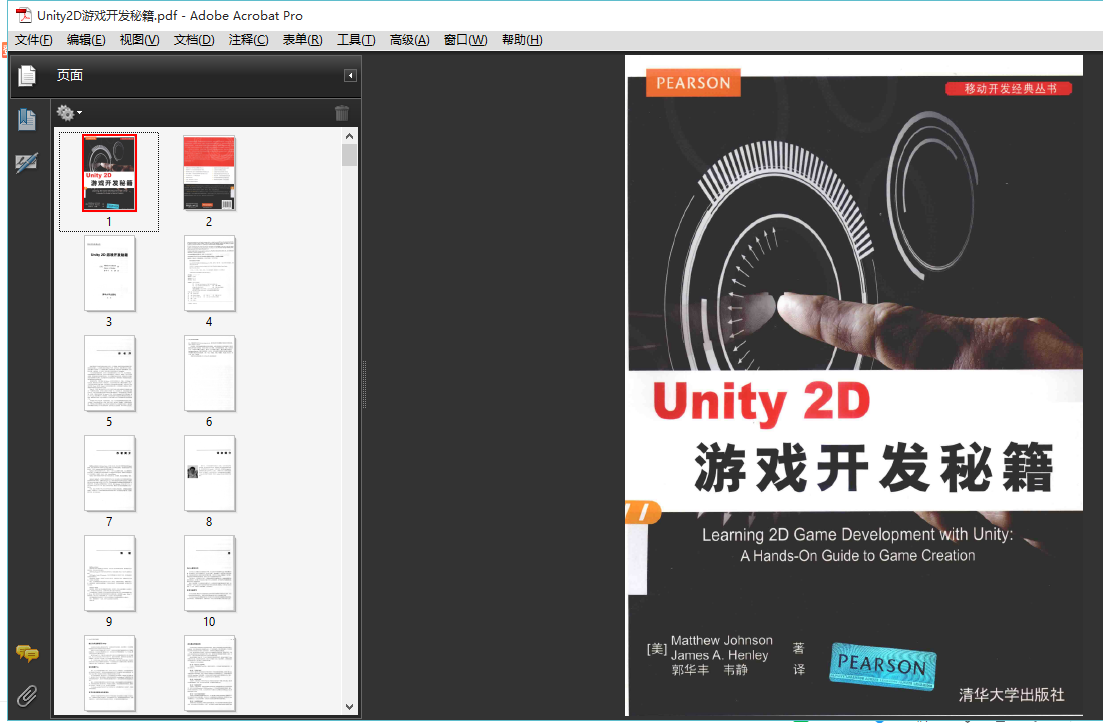The image size is (1103, 724).
Task: Select page 4 thumbnail
Action: [x=209, y=273]
